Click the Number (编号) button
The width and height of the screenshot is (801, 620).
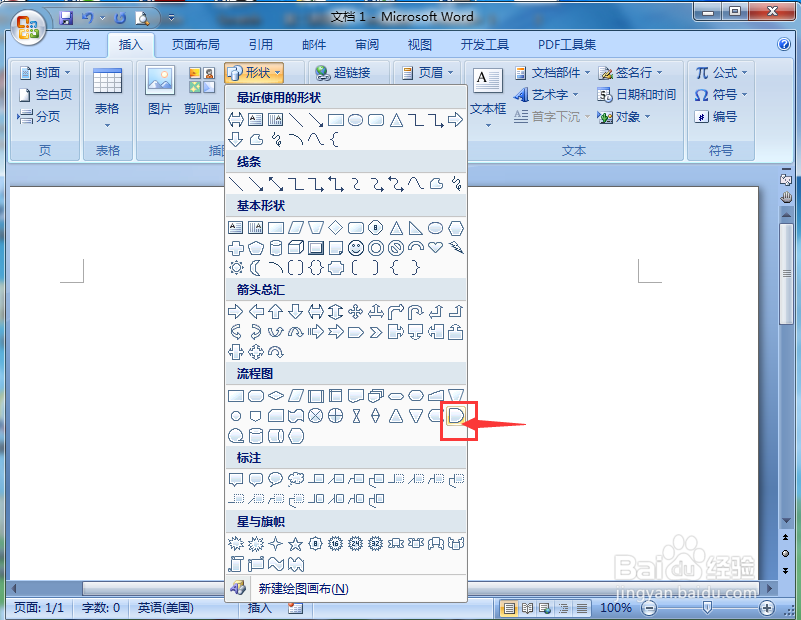tap(716, 117)
